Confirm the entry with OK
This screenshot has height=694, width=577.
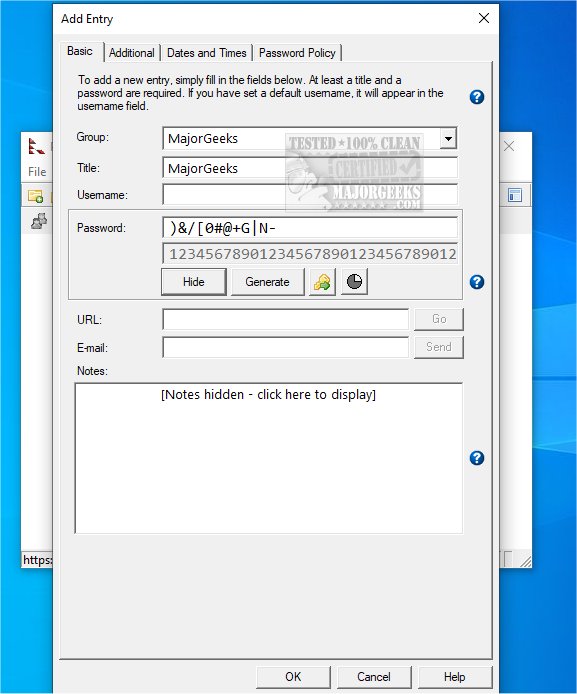click(x=293, y=677)
